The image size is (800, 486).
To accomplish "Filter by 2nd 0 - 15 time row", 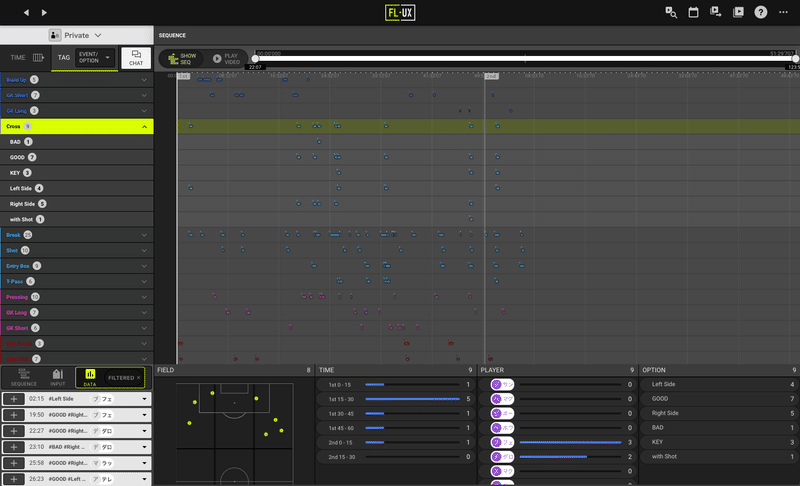I will pyautogui.click(x=396, y=443).
